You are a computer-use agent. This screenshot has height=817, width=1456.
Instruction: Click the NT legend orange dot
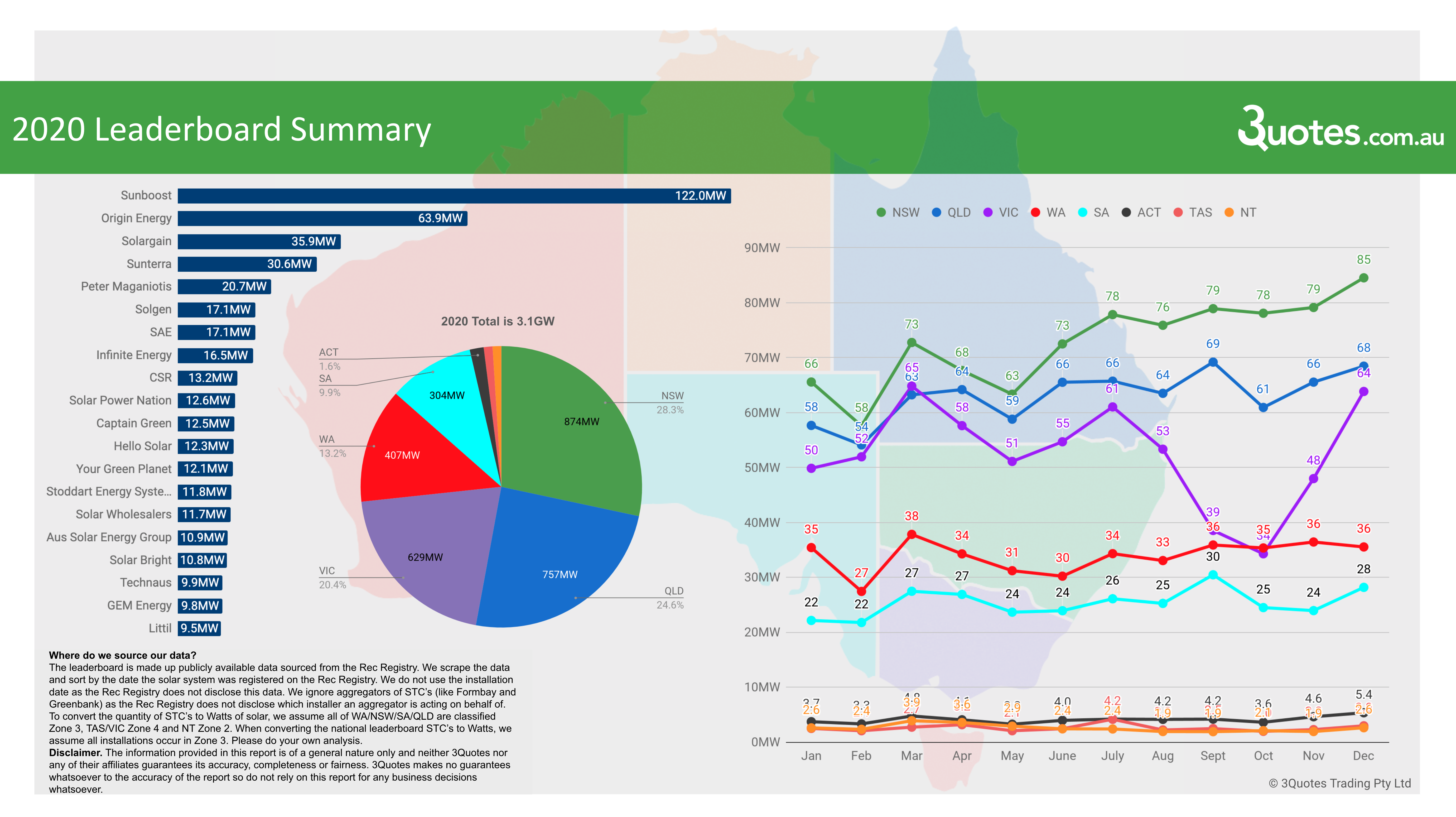pos(1229,213)
